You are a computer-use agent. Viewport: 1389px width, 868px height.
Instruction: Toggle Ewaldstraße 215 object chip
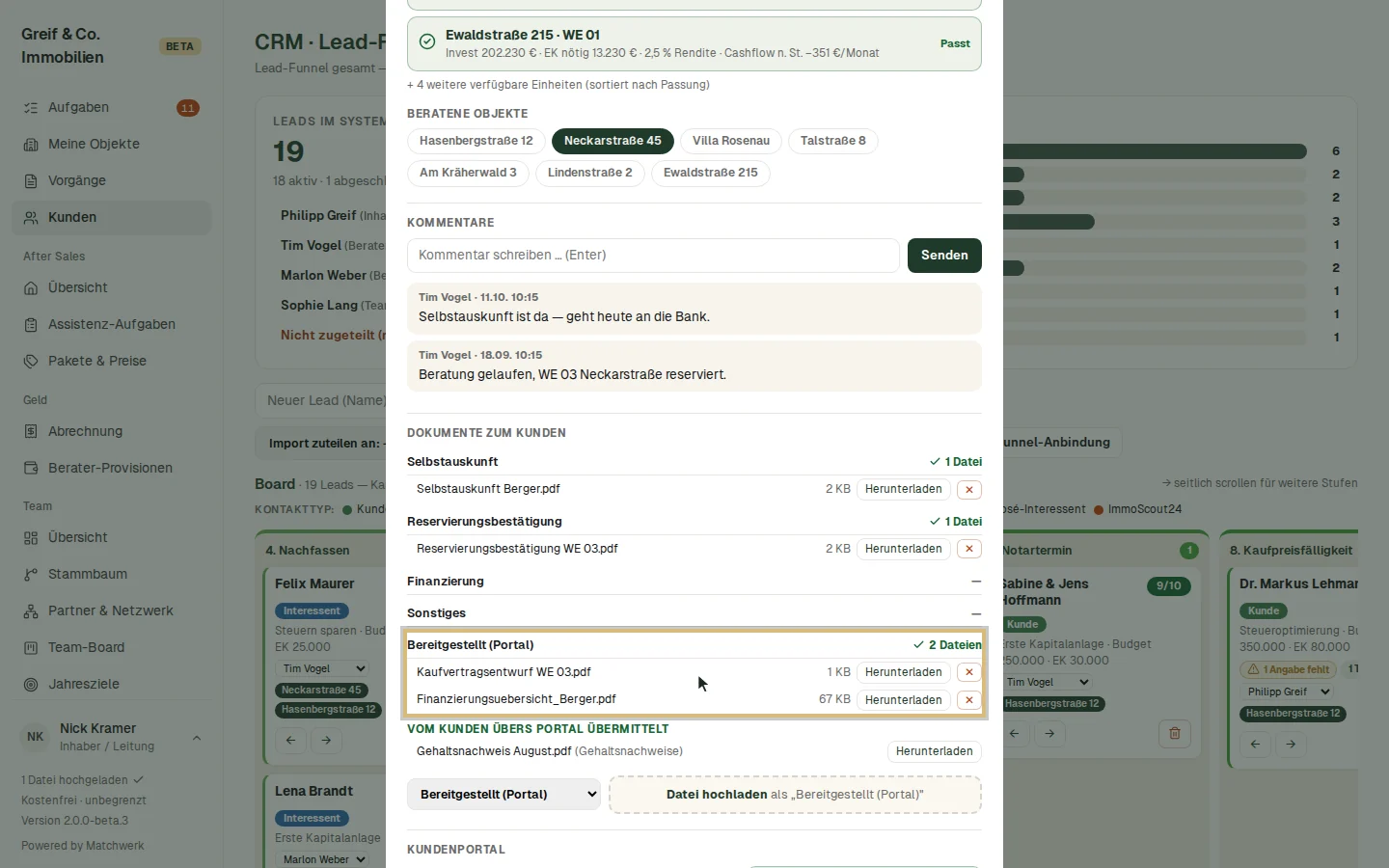pyautogui.click(x=711, y=174)
